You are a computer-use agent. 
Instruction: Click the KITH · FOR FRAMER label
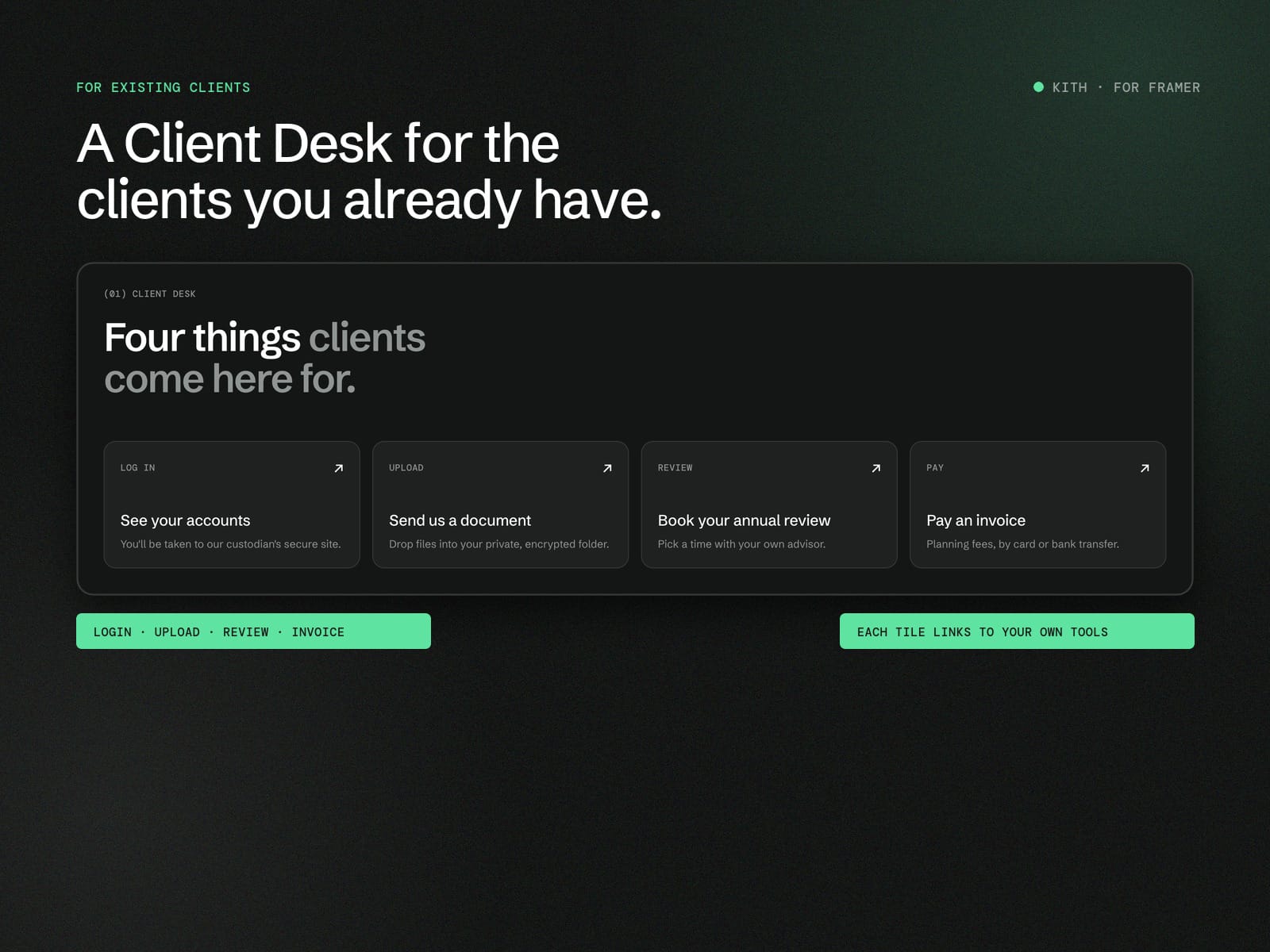[x=1126, y=87]
